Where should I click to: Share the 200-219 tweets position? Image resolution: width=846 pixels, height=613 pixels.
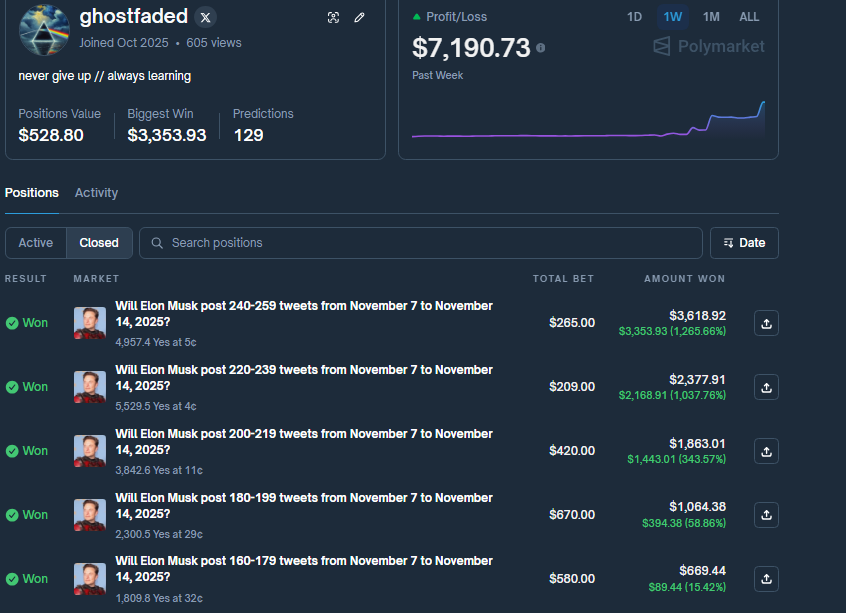[766, 451]
